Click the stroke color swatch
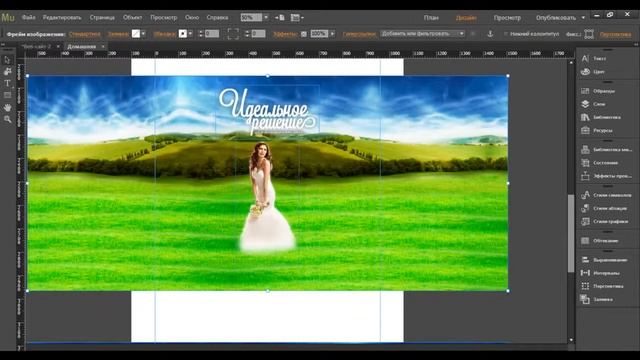The width and height of the screenshot is (640, 360). (183, 34)
